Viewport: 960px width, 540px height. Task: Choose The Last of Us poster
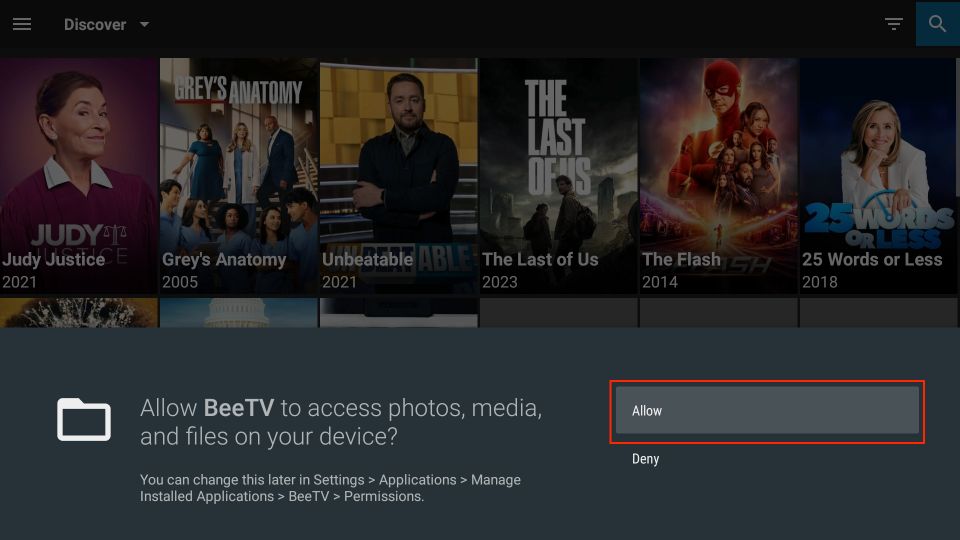558,176
